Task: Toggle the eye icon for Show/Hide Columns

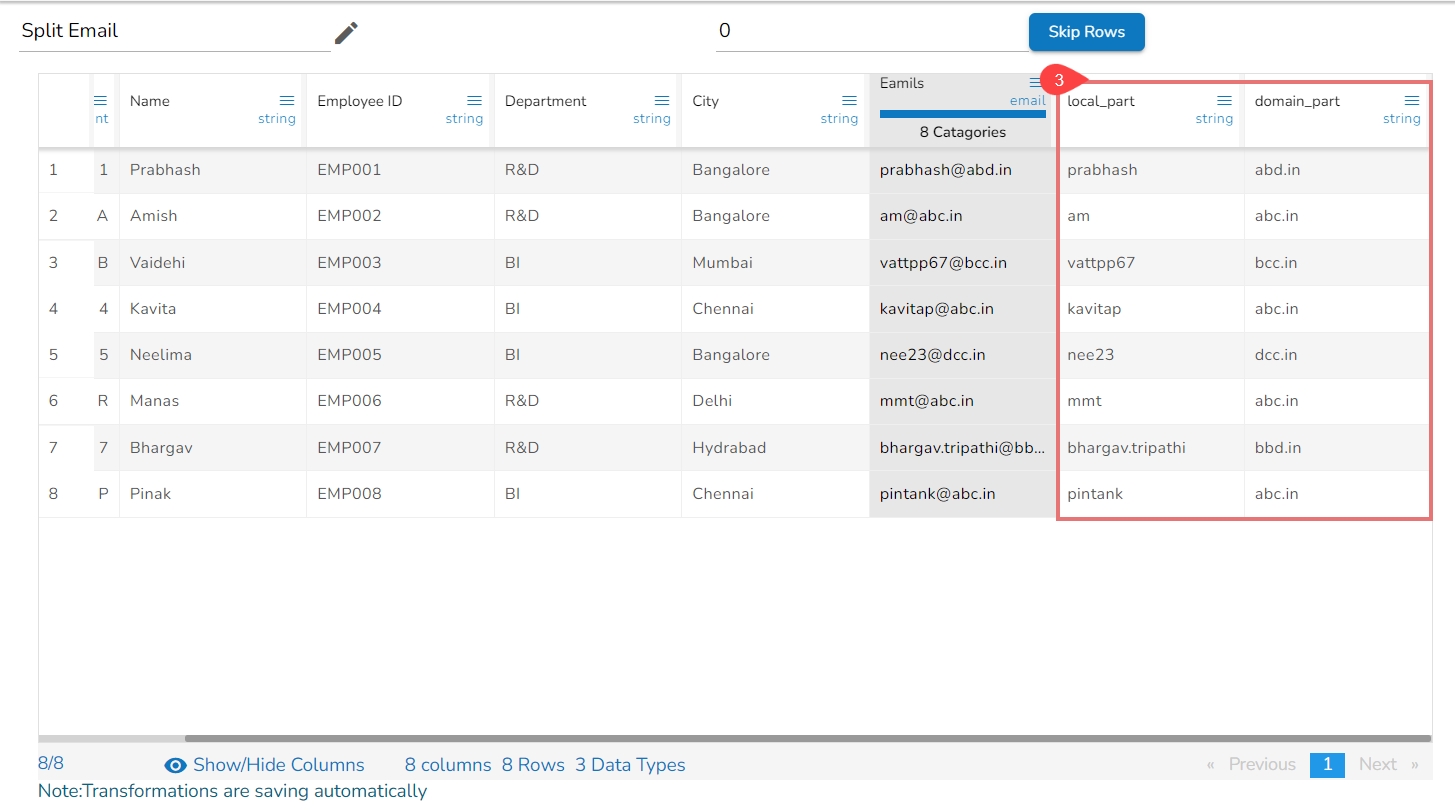Action: tap(176, 765)
